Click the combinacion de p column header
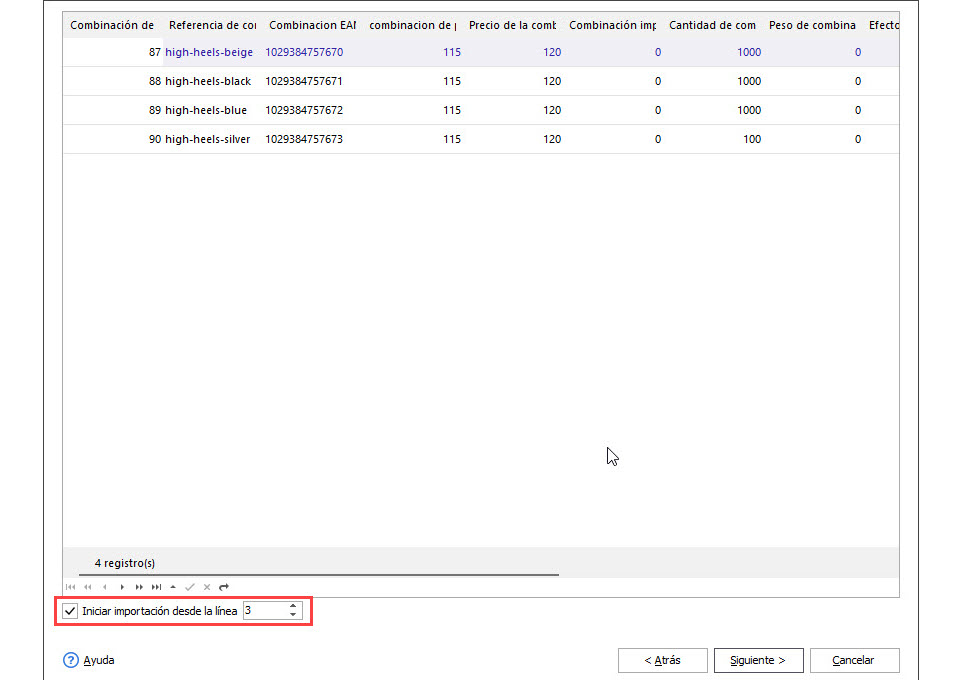The height and width of the screenshot is (680, 970). [x=413, y=25]
